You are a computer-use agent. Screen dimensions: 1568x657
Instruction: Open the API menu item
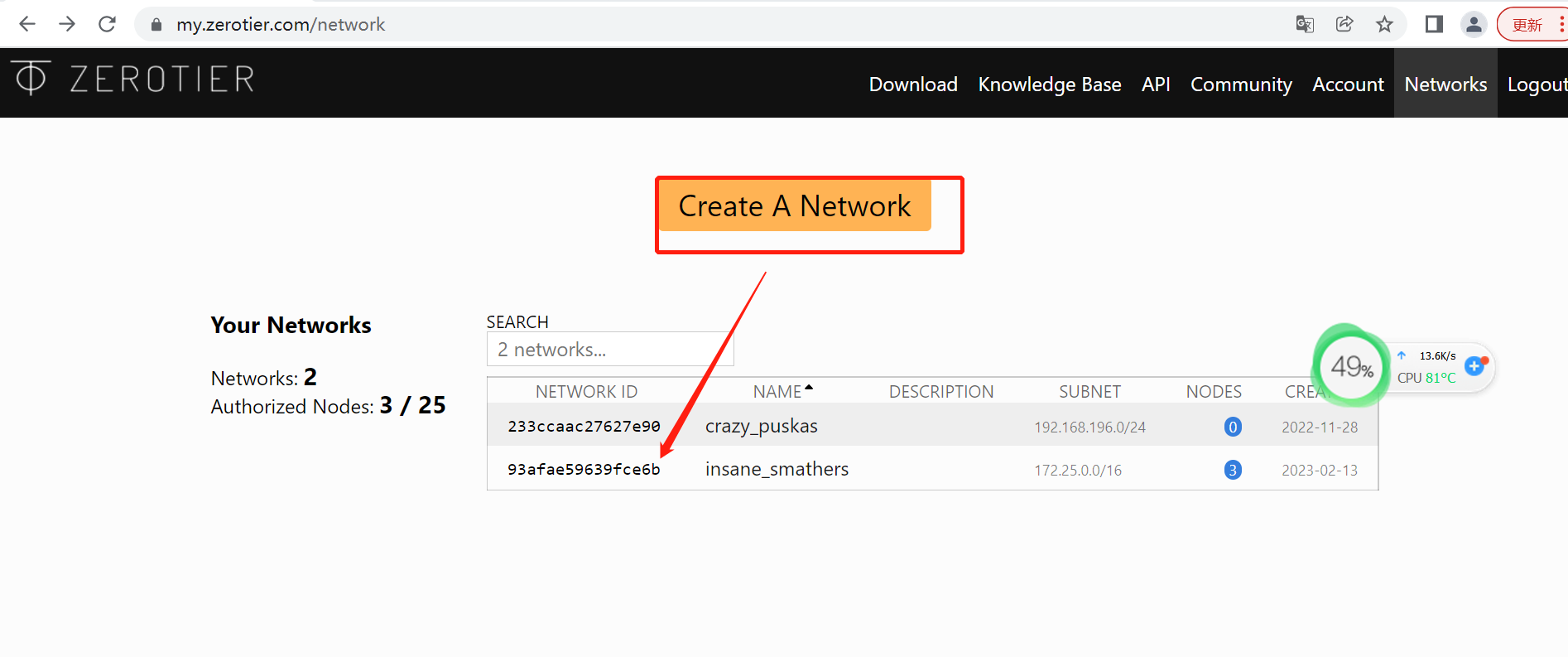[1156, 85]
